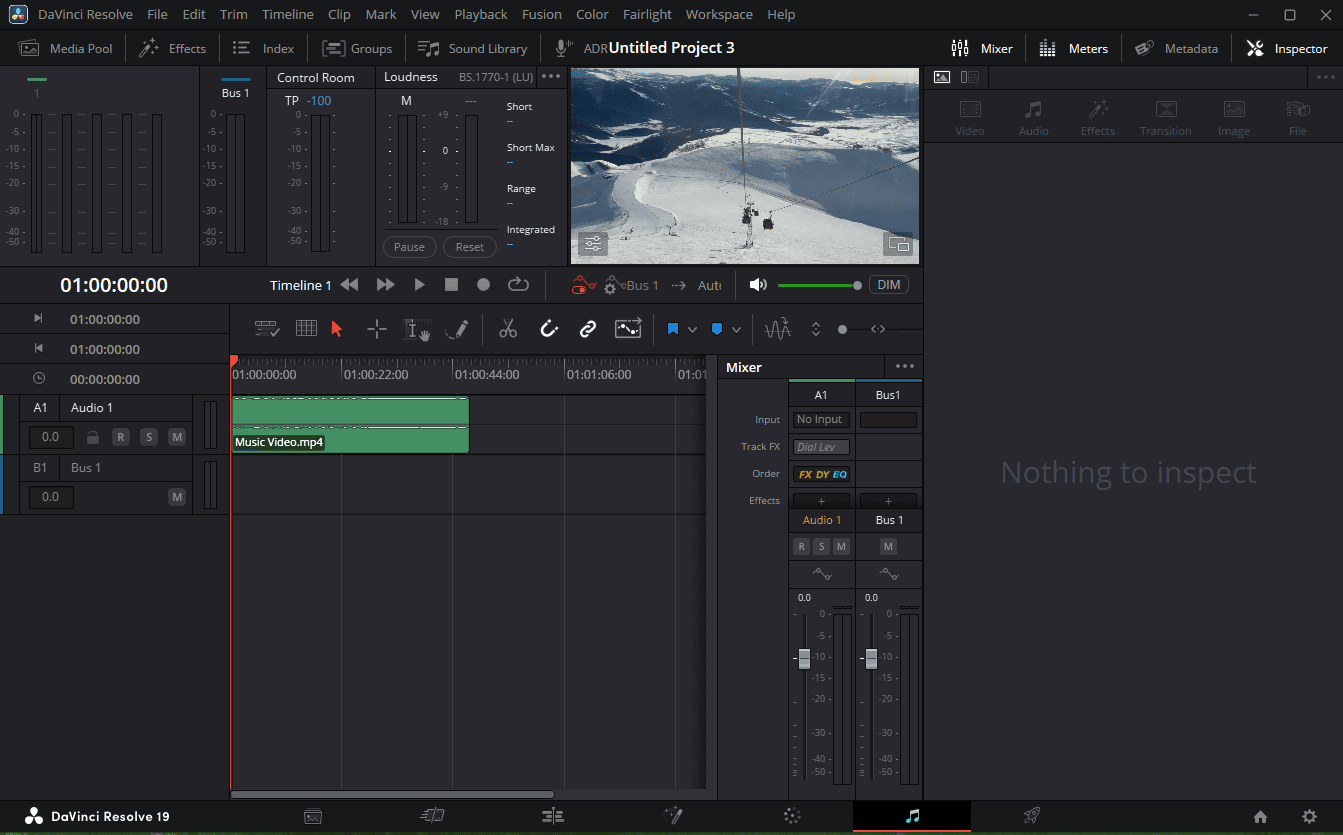1343x835 pixels.
Task: Activate the razor tool to cut clips
Action: point(508,328)
